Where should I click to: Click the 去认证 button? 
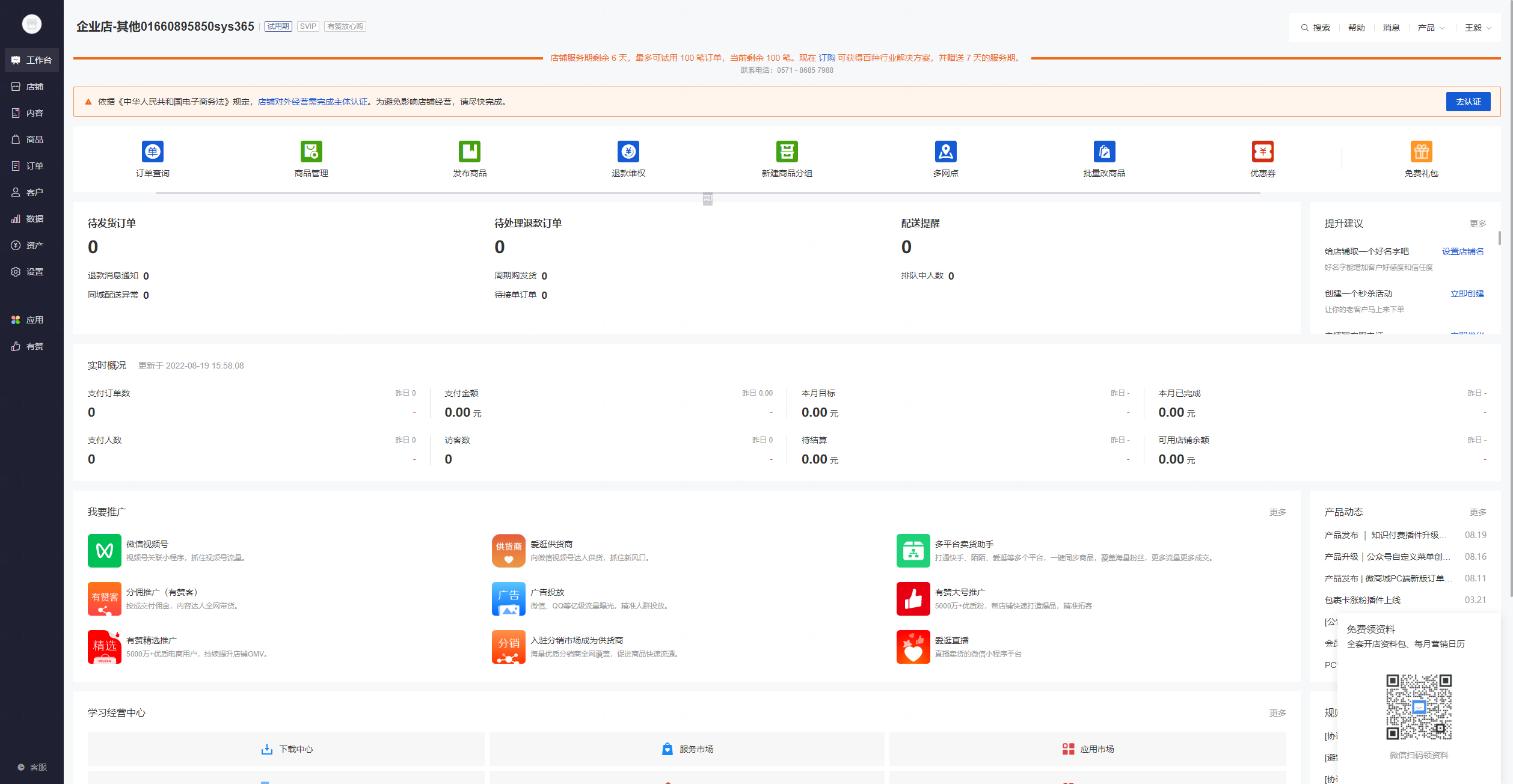click(x=1468, y=102)
